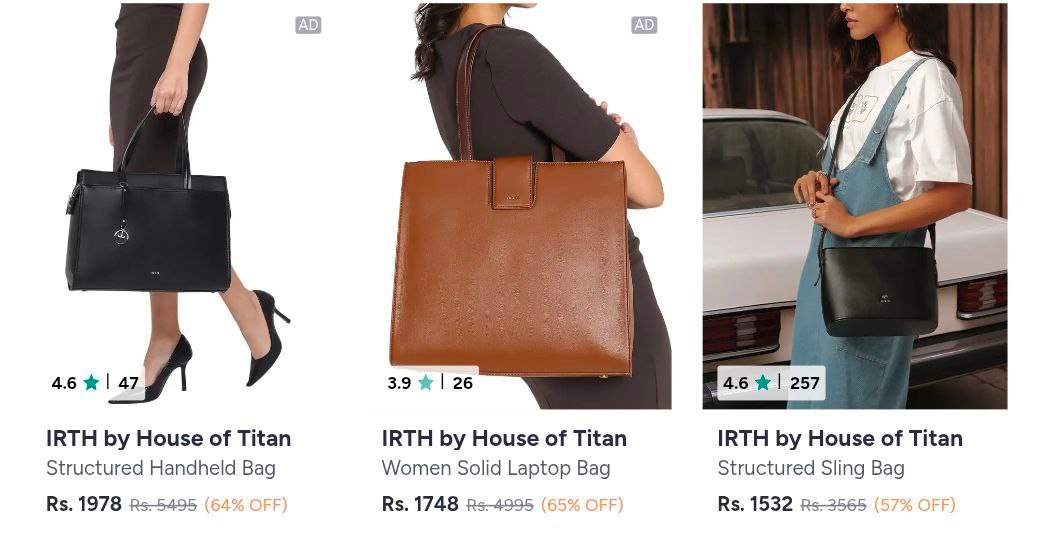Open the black Structured Sling Bag image
The image size is (1045, 537).
(855, 206)
